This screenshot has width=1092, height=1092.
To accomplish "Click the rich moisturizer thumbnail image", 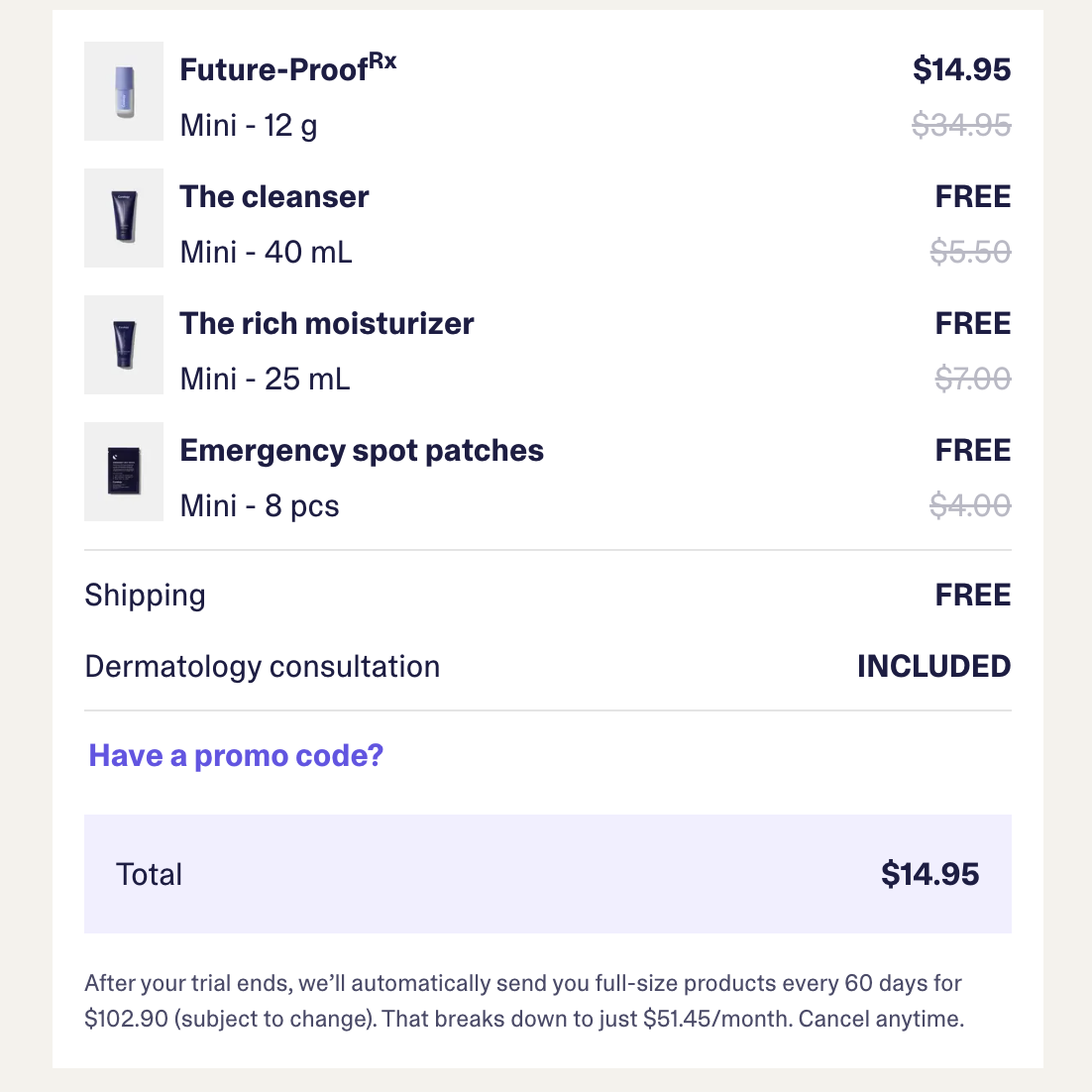I will 124,345.
